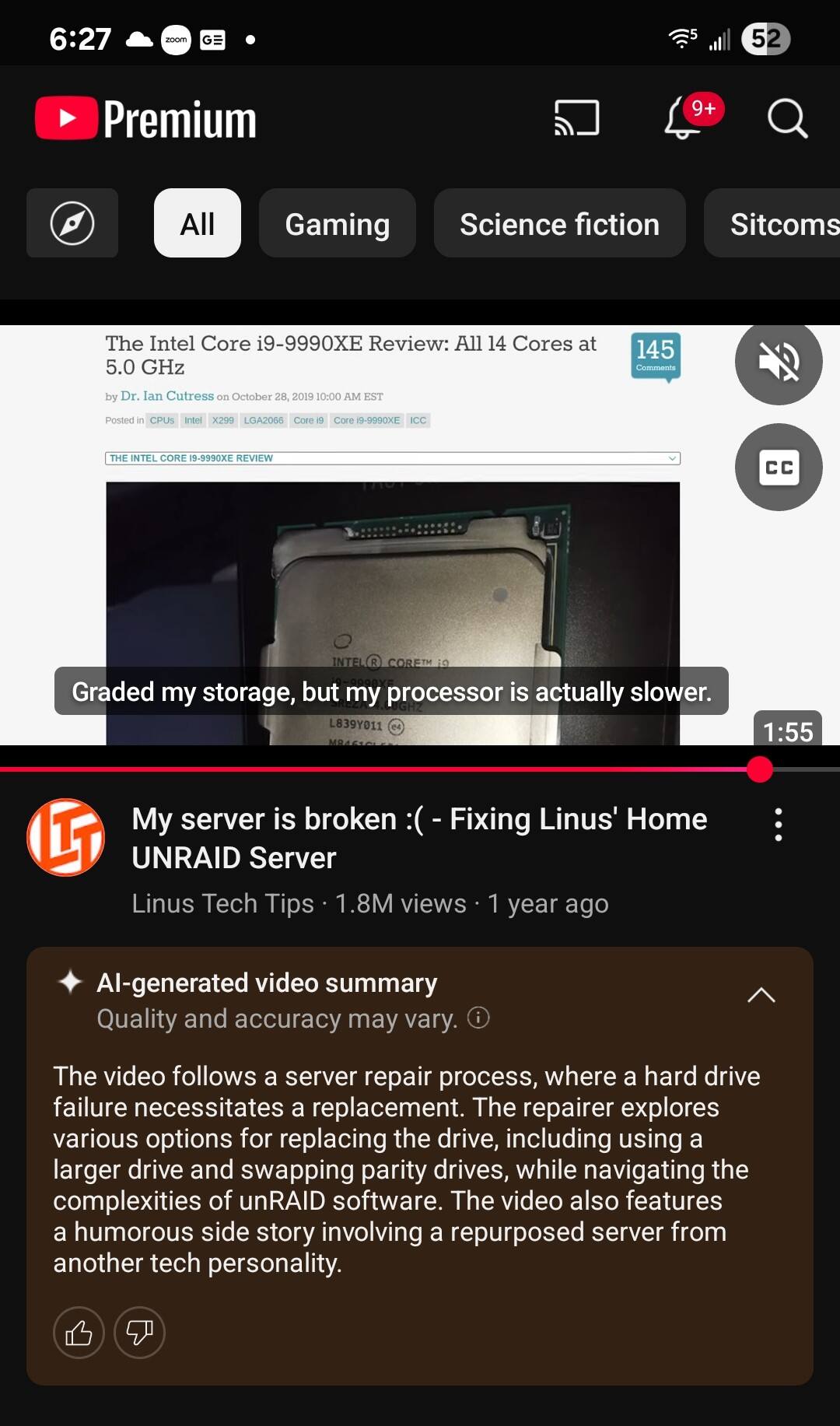Open the My server is broken video title

[x=420, y=838]
